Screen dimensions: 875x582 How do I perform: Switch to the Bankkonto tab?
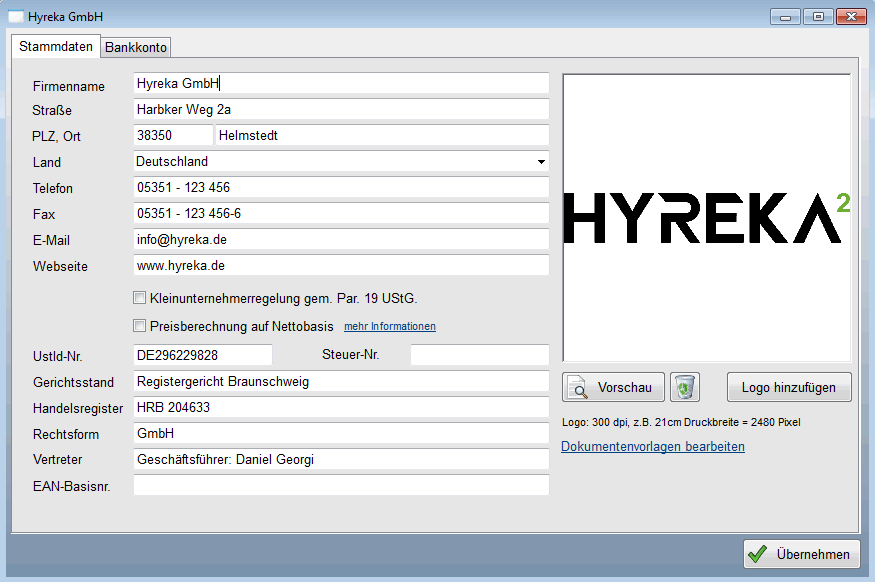click(136, 47)
